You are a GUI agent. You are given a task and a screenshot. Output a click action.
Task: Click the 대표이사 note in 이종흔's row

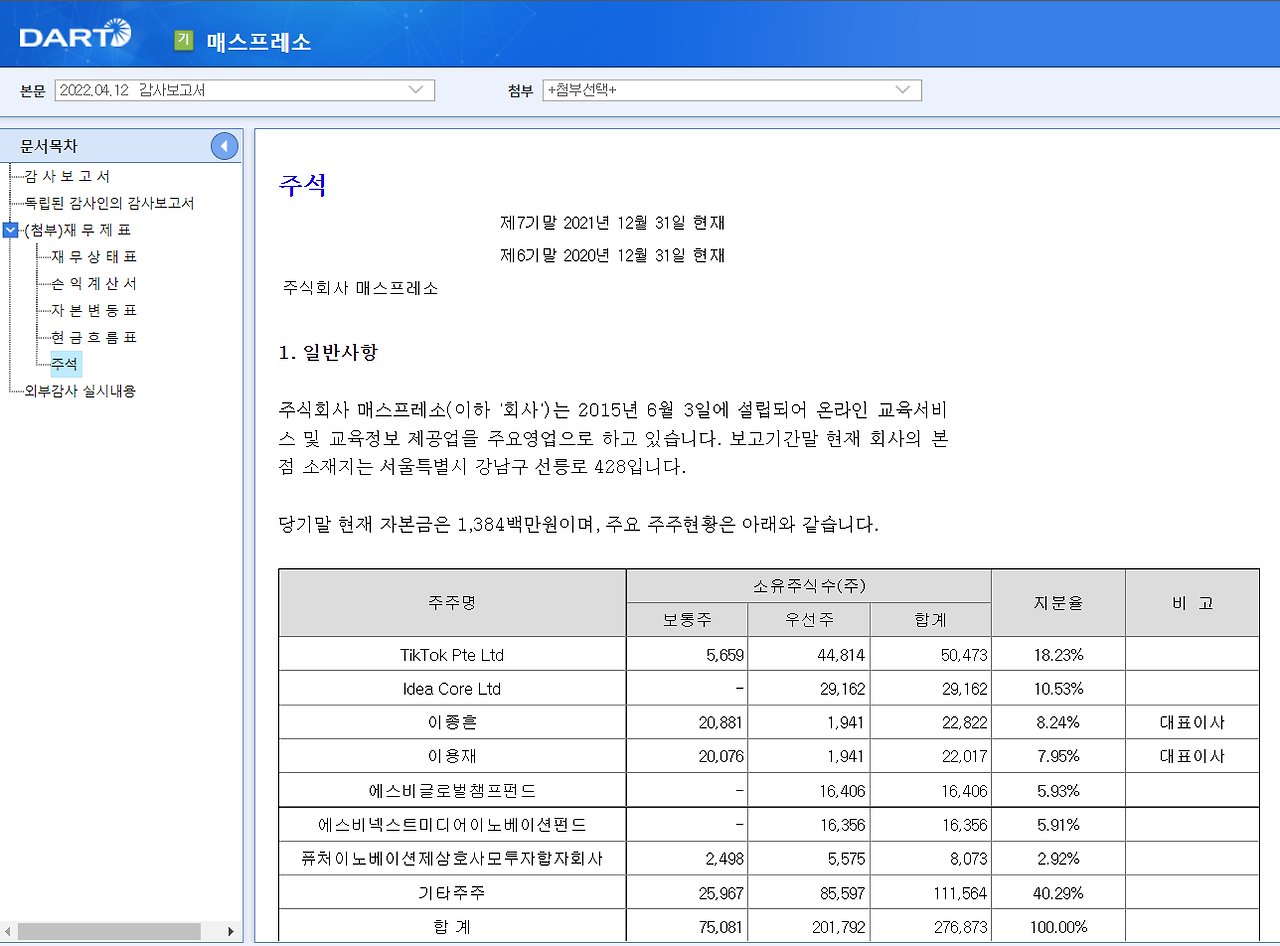click(1192, 723)
